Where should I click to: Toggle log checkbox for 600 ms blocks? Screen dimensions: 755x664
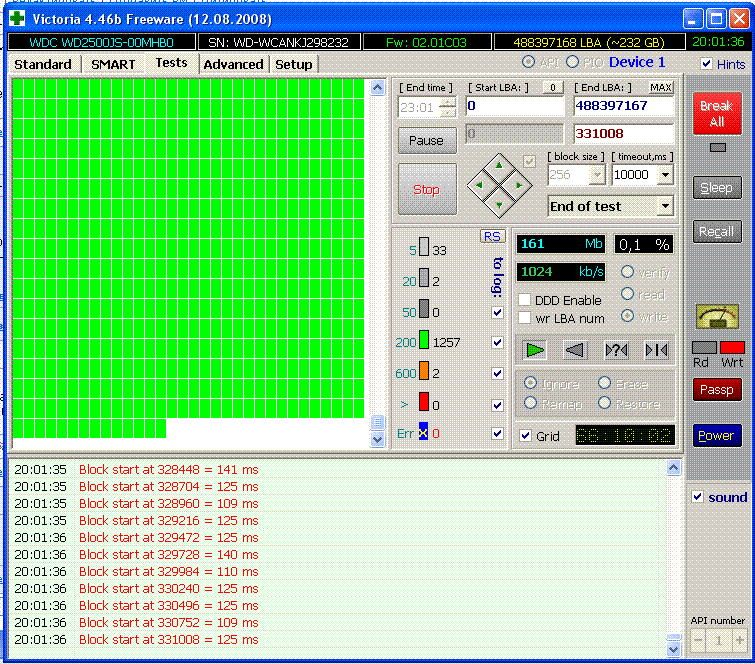(497, 374)
